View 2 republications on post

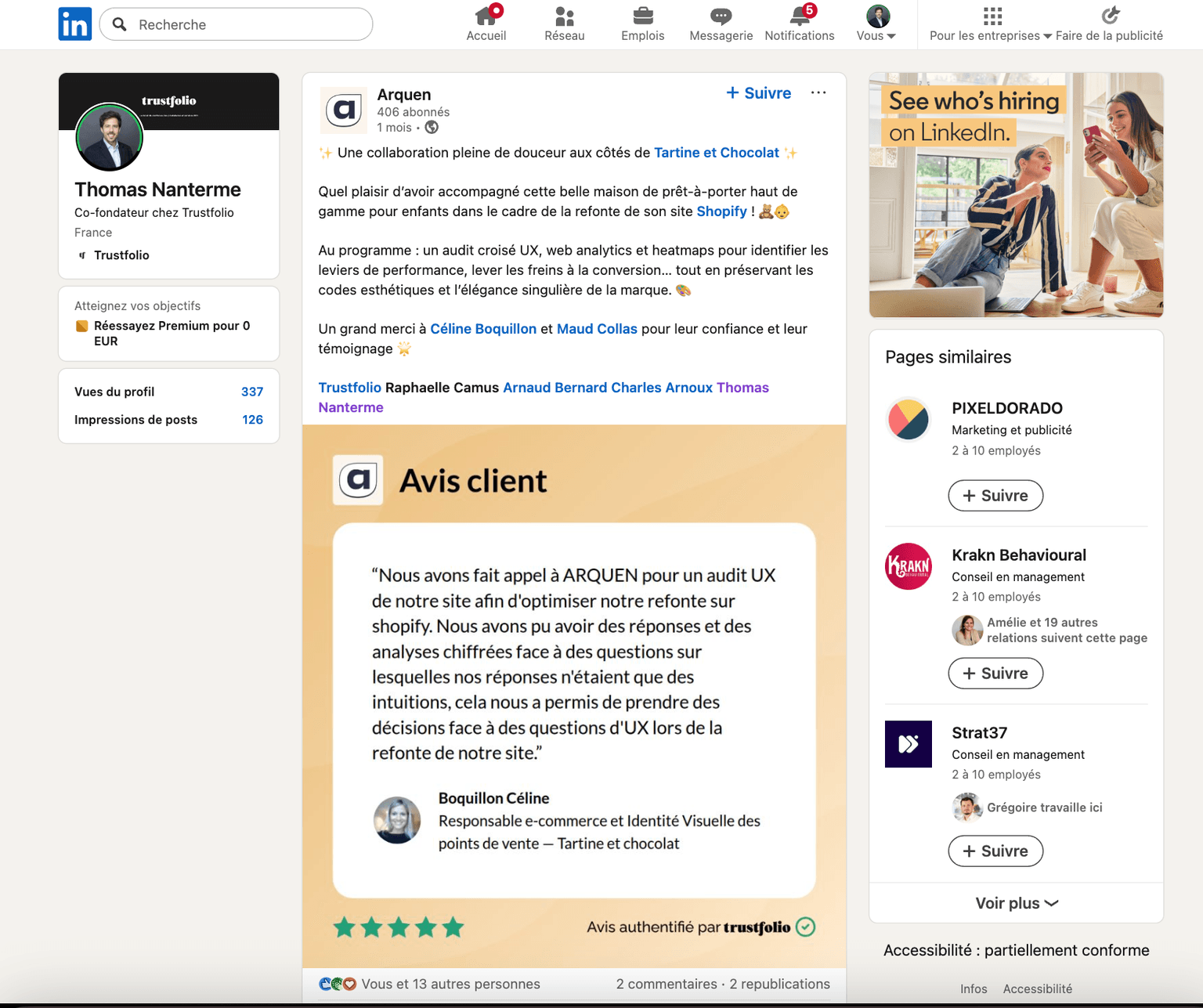pyautogui.click(x=780, y=984)
